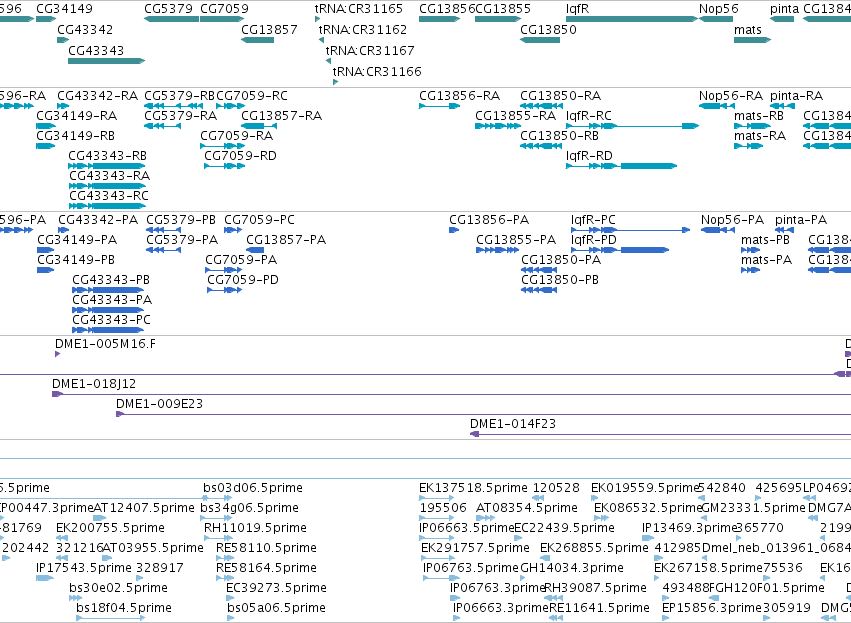This screenshot has width=851, height=623.
Task: Click the CG5379 gene label
Action: [x=168, y=9]
